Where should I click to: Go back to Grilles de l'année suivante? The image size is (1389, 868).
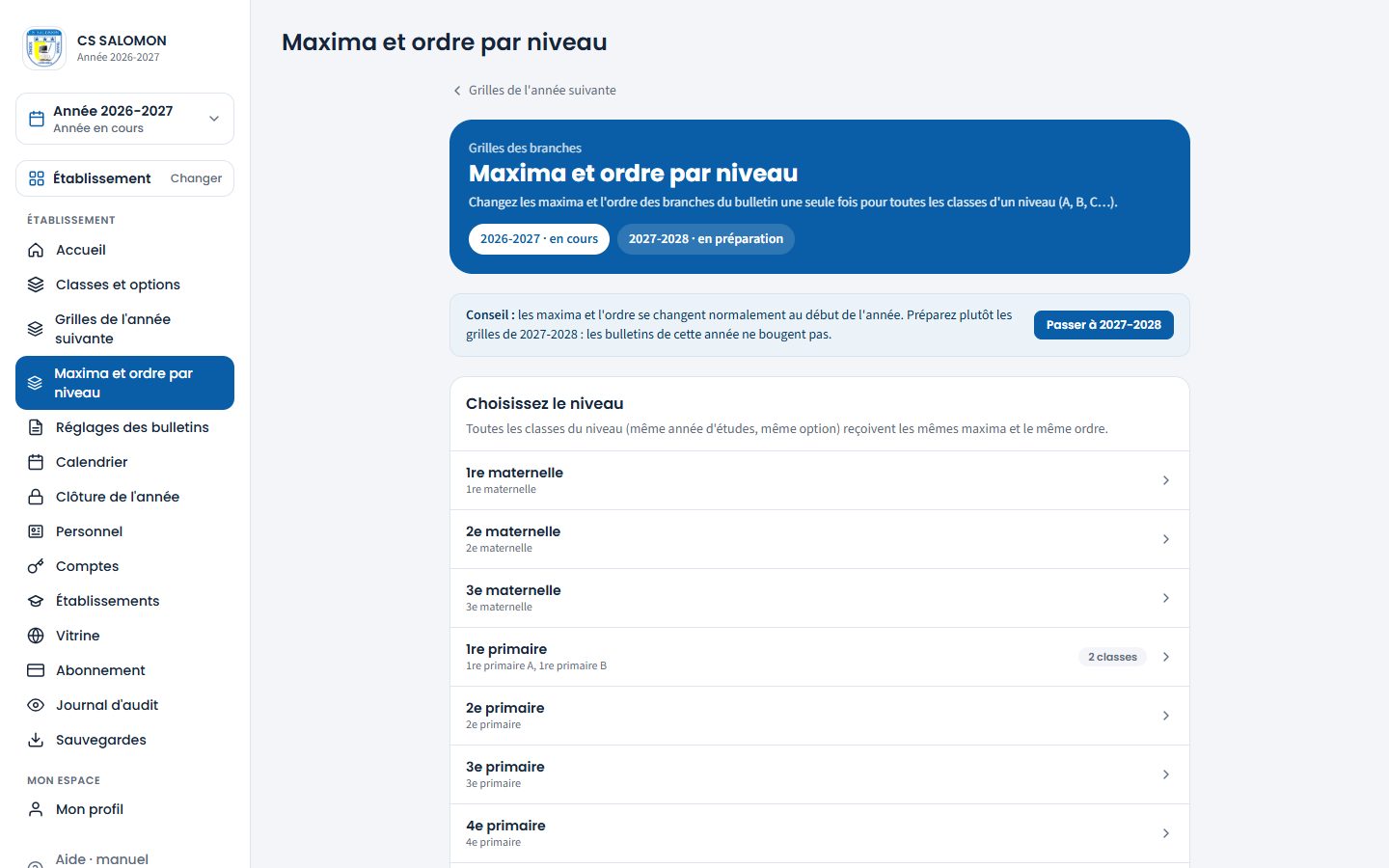pyautogui.click(x=534, y=90)
